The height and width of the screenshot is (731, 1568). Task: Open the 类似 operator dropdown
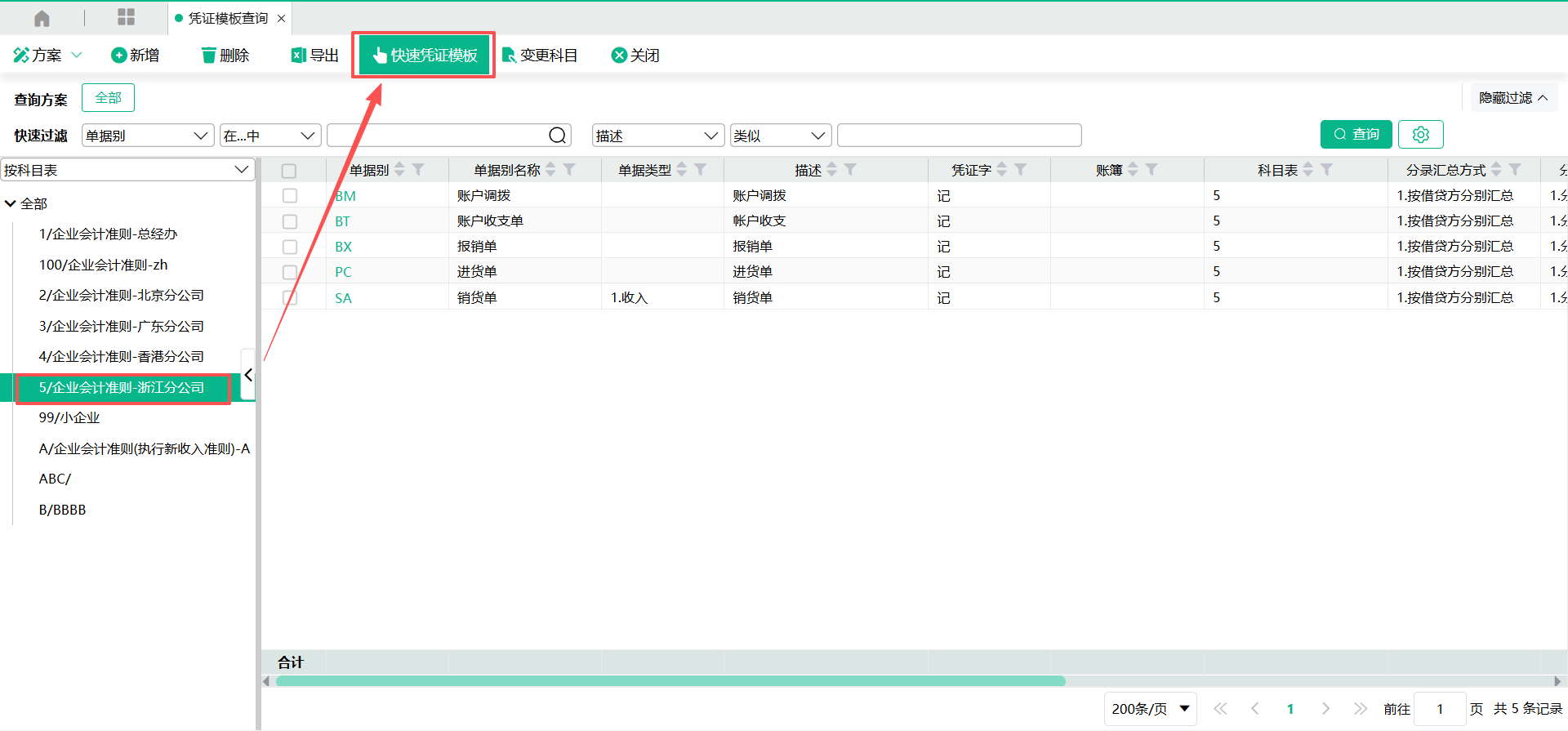pos(781,136)
